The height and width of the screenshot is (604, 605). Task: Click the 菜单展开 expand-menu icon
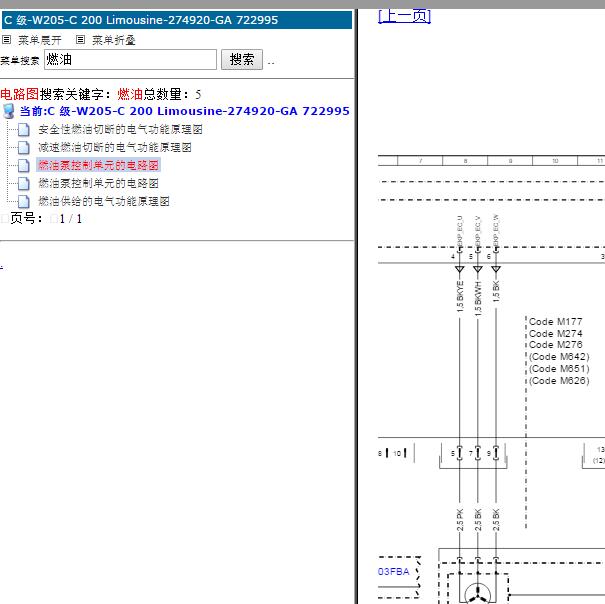7,40
